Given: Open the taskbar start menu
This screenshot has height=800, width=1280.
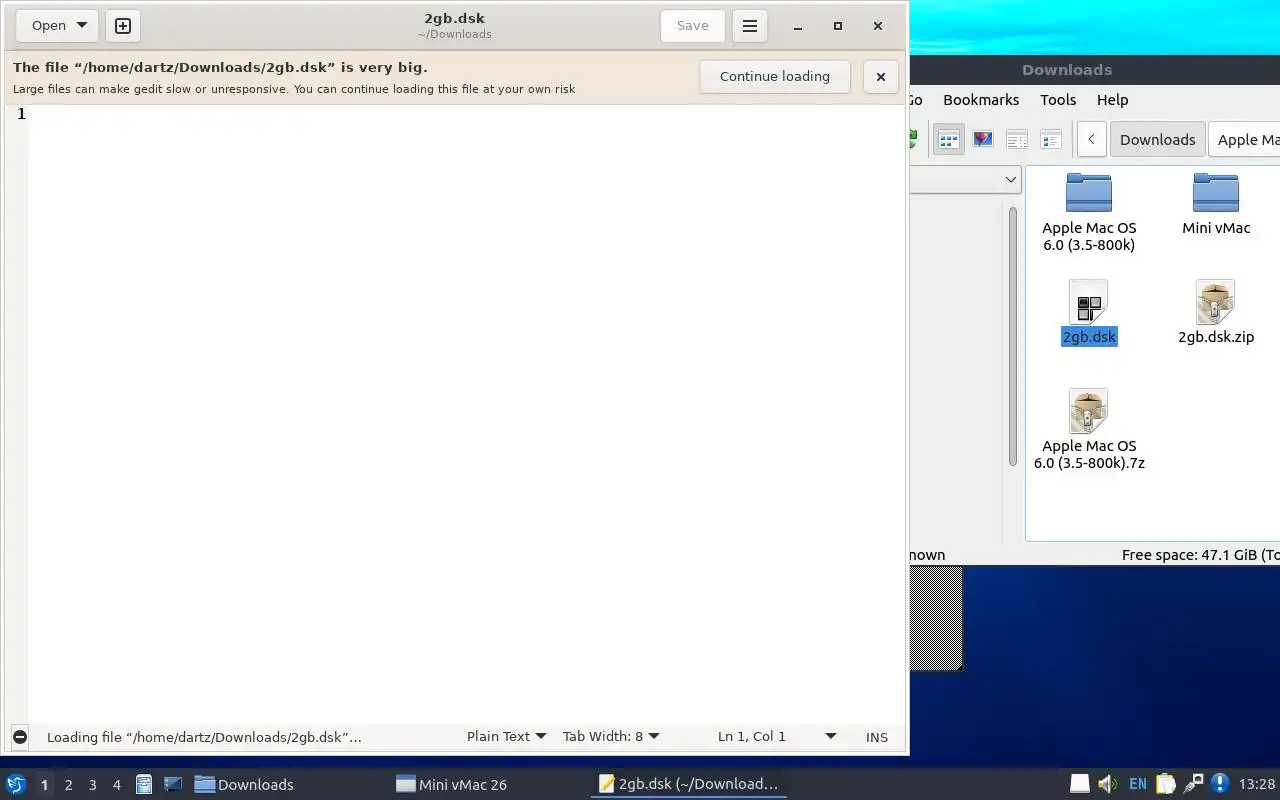Looking at the screenshot, I should pyautogui.click(x=16, y=784).
